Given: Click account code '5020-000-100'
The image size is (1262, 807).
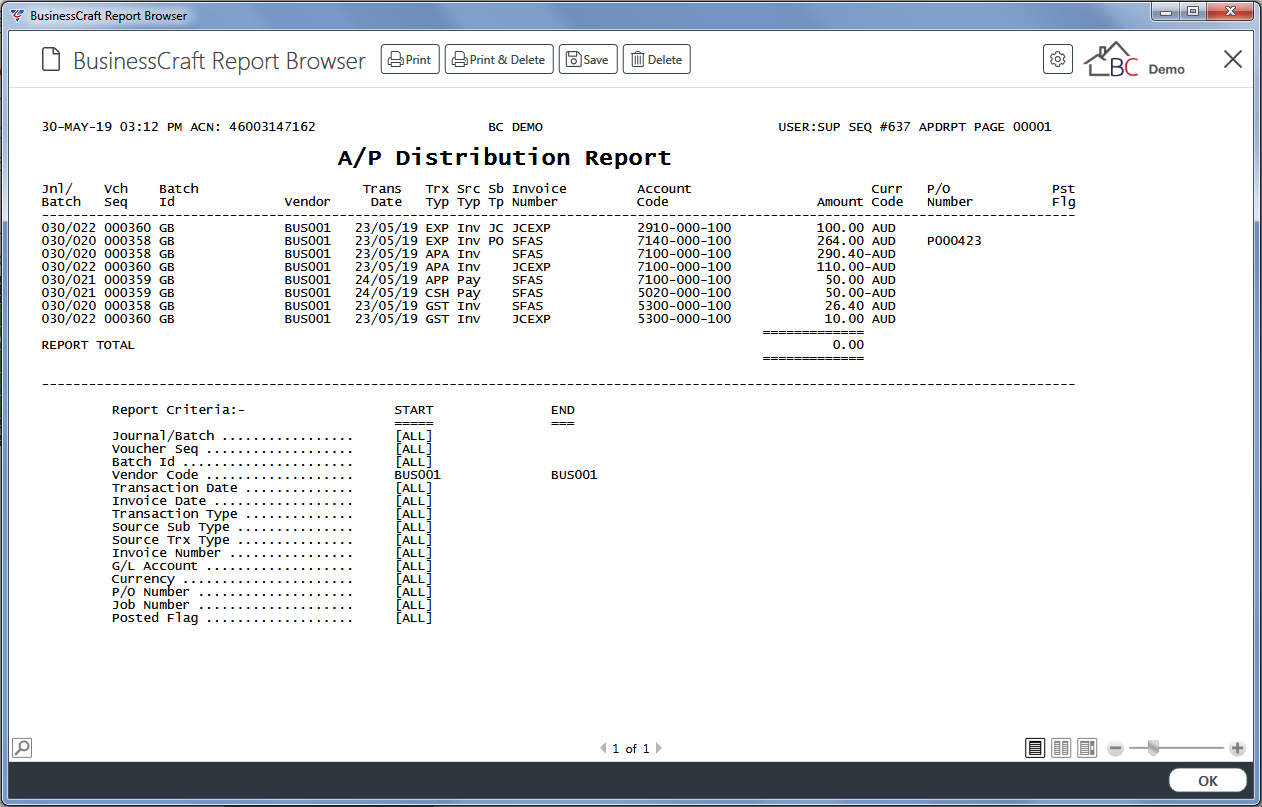Looking at the screenshot, I should [684, 293].
